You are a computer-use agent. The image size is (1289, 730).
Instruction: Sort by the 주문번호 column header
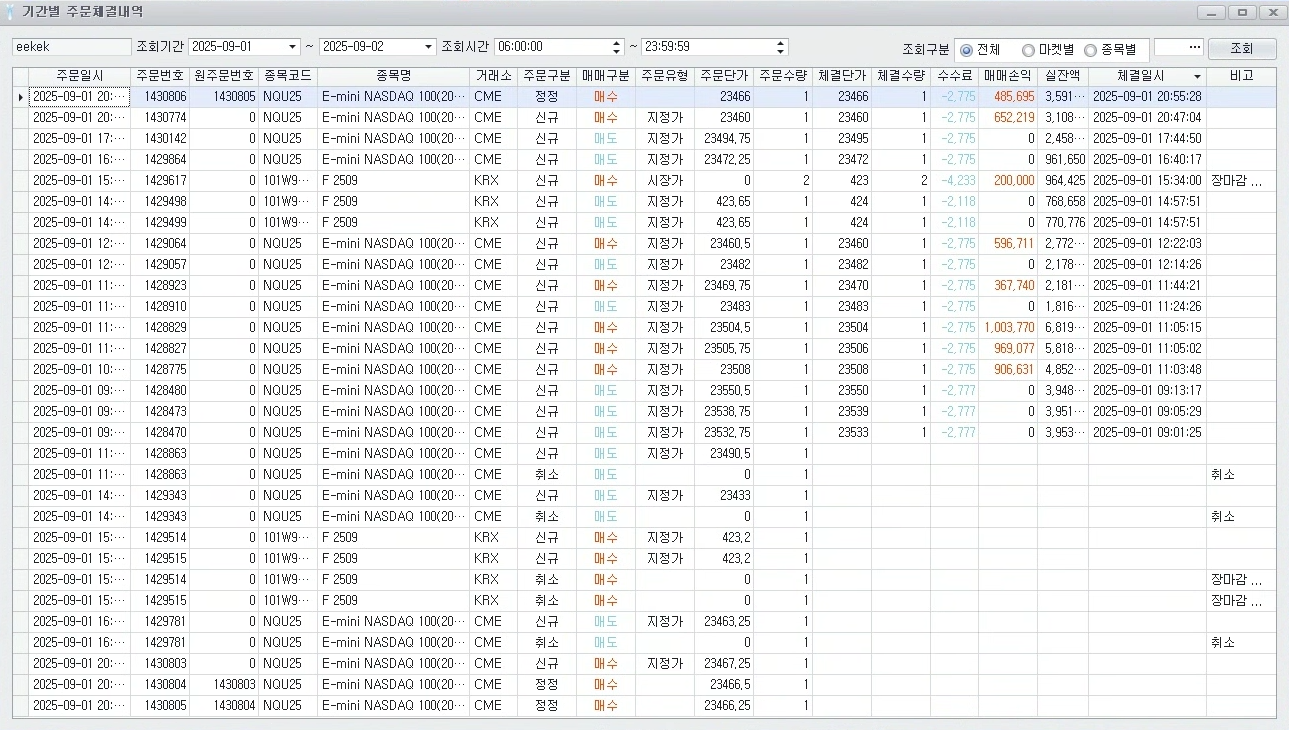(x=160, y=76)
